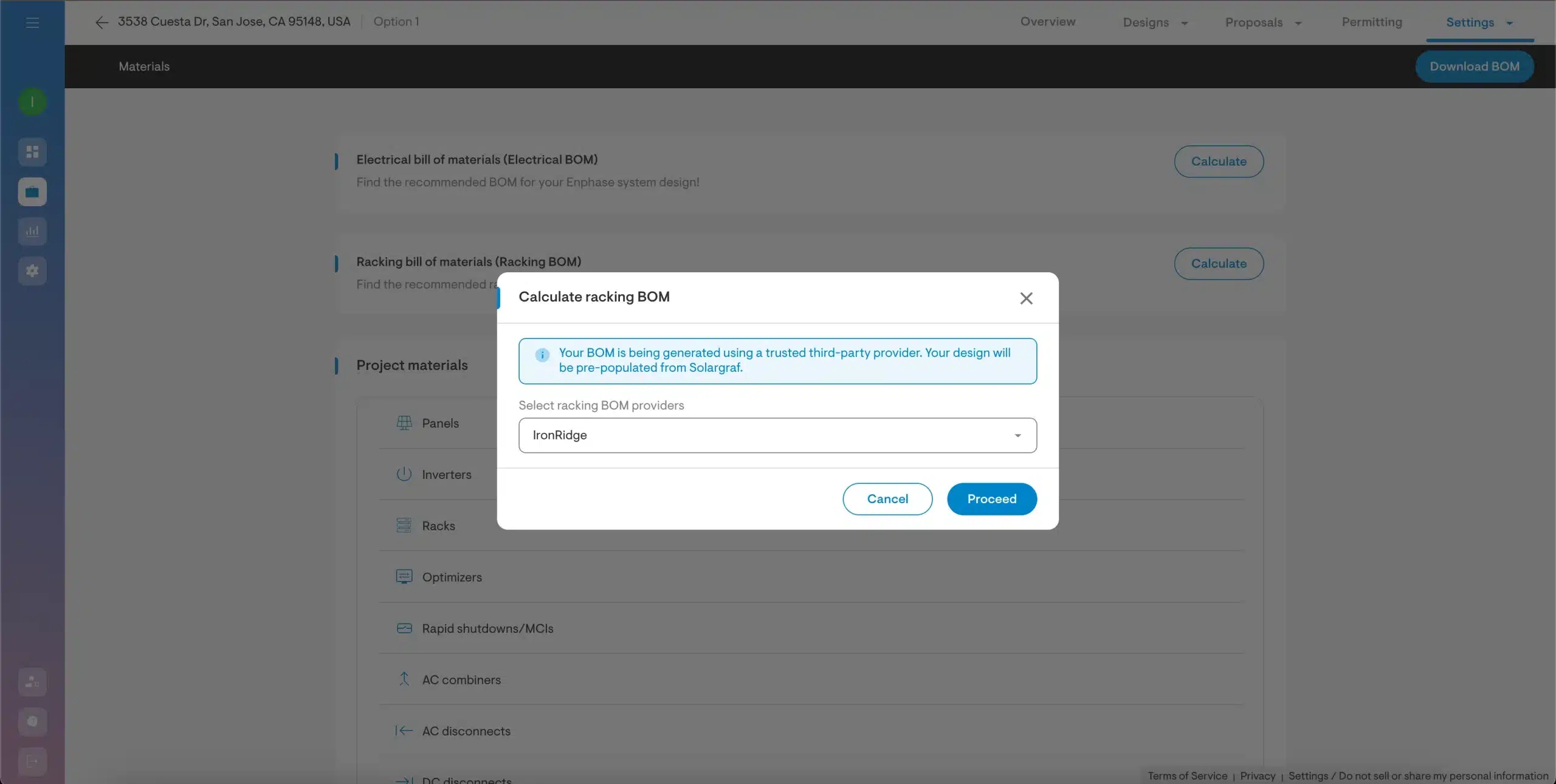This screenshot has height=784, width=1556.
Task: Click the hamburger menu icon
Action: (x=32, y=22)
